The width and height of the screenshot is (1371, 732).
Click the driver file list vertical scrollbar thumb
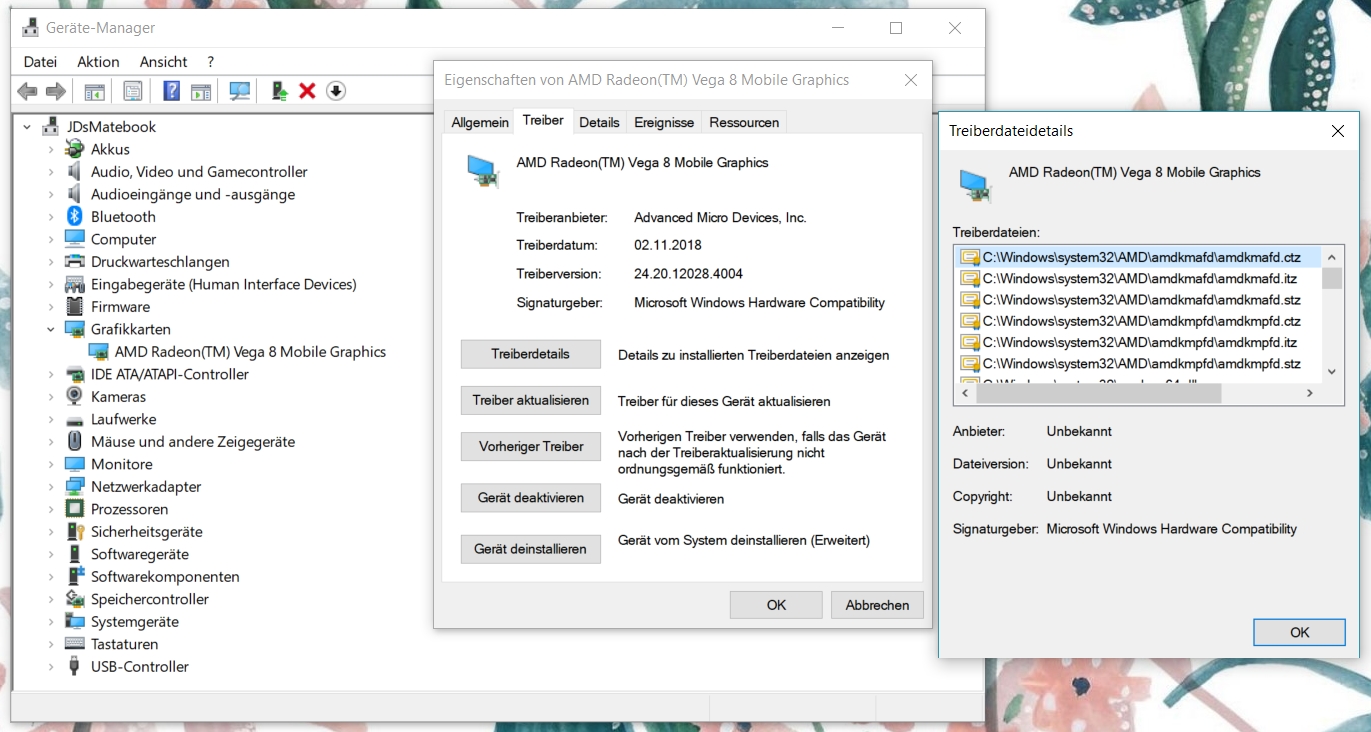tap(1331, 278)
